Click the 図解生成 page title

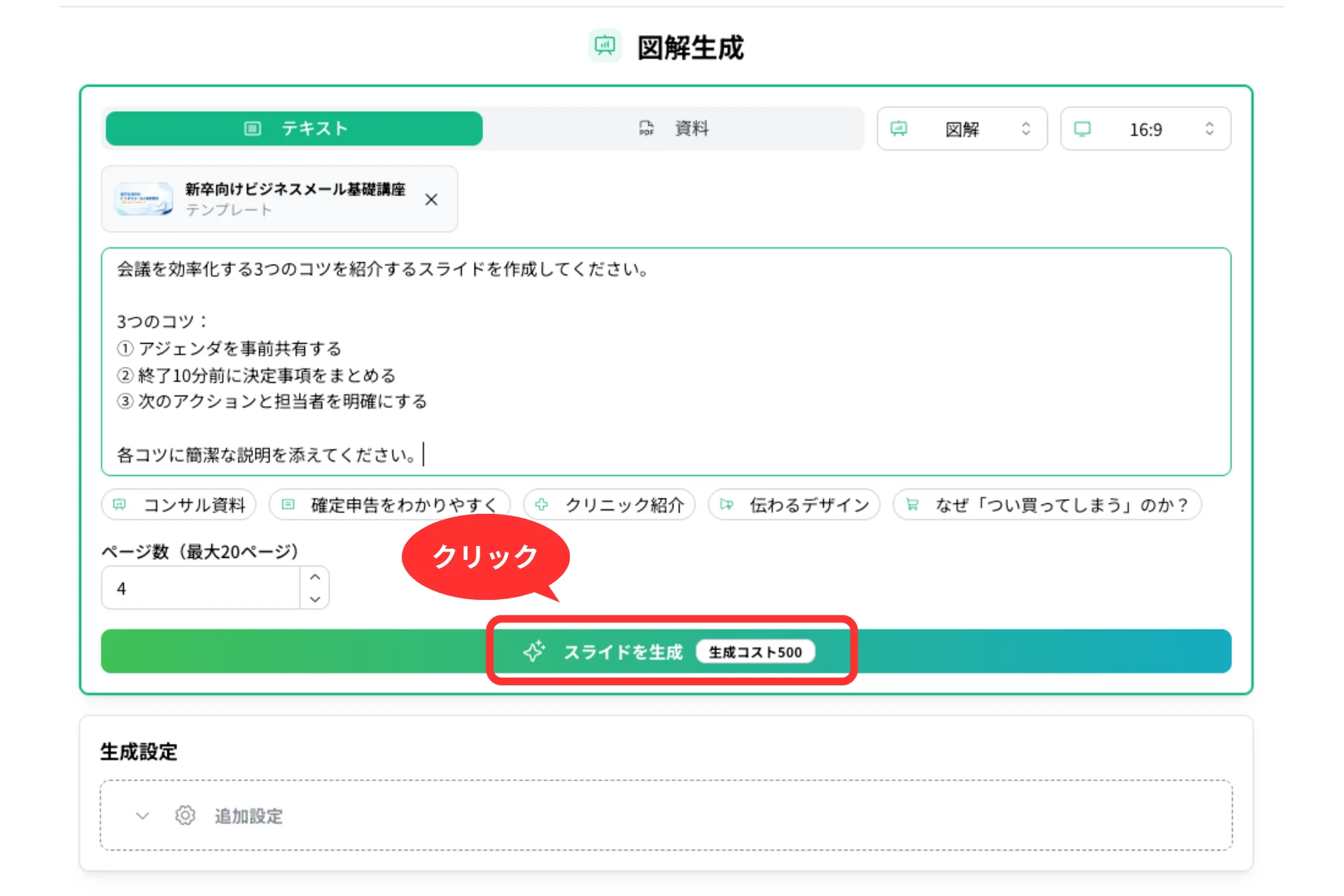pyautogui.click(x=690, y=48)
